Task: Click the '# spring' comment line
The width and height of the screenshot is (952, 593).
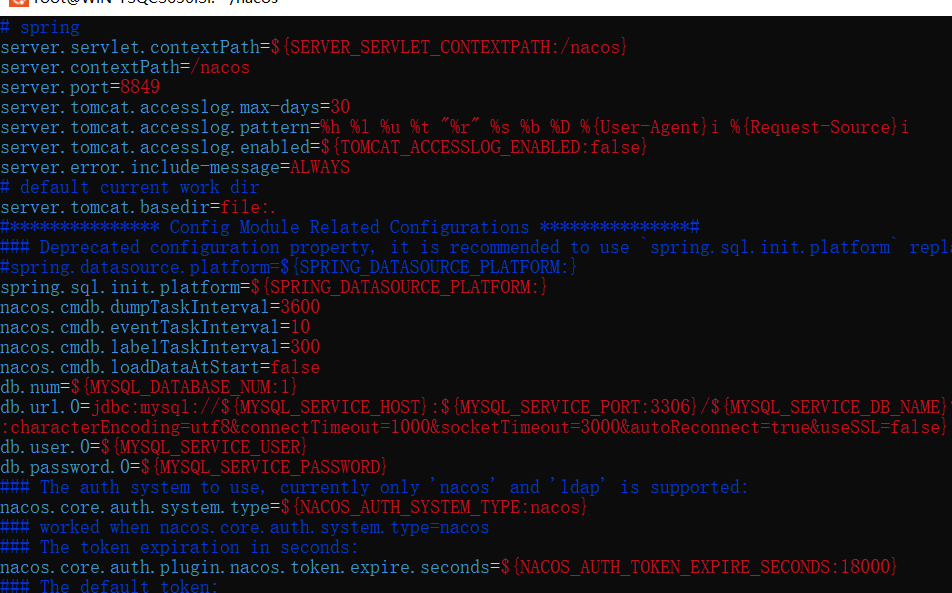Action: (x=40, y=27)
